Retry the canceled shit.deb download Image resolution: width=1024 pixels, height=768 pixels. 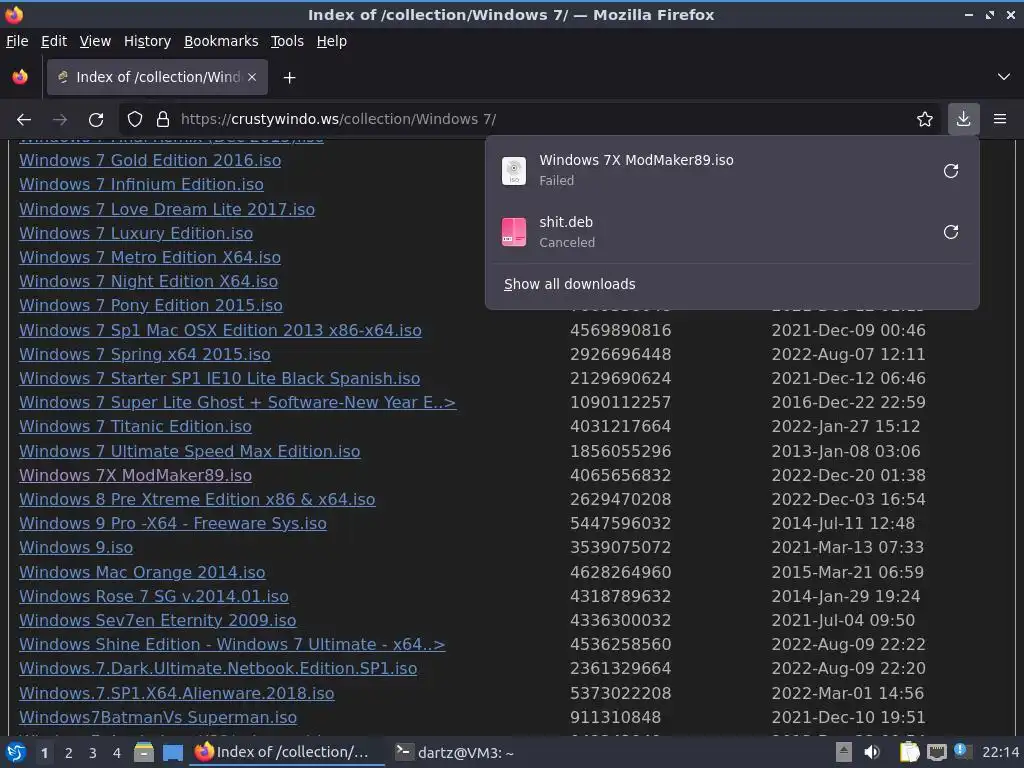point(951,232)
